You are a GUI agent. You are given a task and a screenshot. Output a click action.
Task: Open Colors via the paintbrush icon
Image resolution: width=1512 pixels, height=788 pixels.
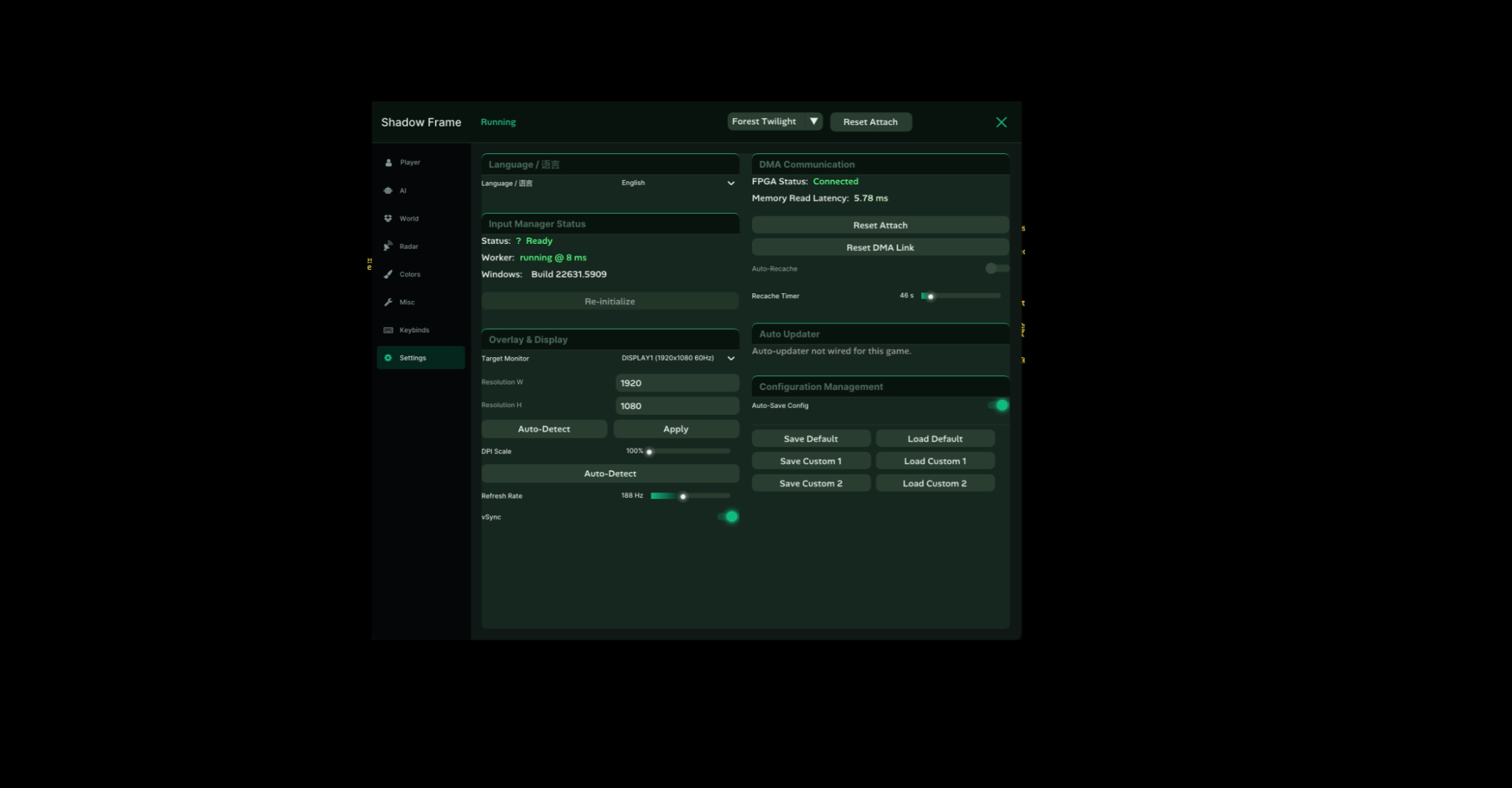point(388,274)
